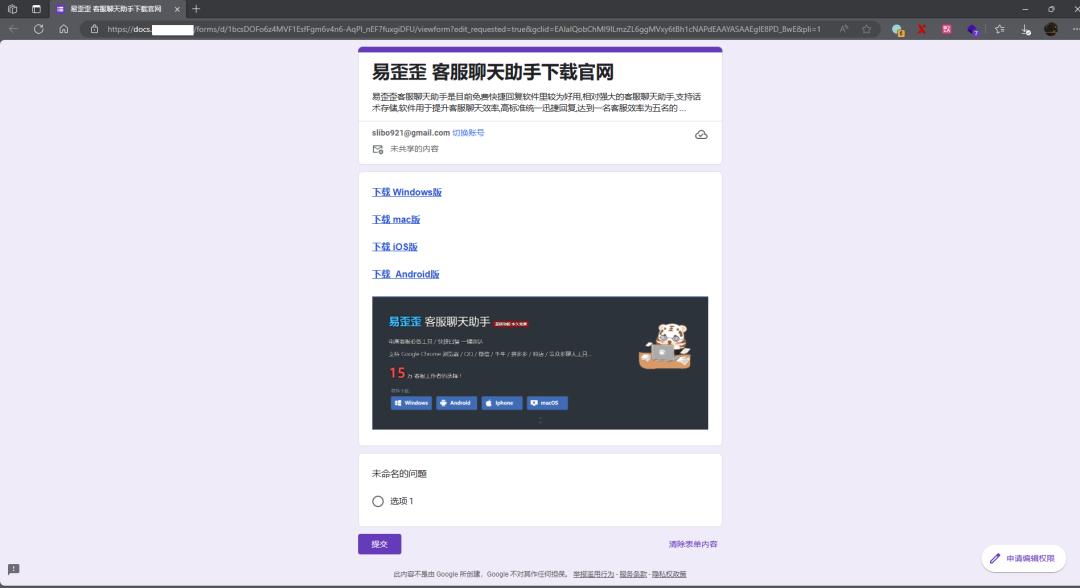1080x588 pixels.
Task: Click the switch account link
Action: (x=468, y=133)
